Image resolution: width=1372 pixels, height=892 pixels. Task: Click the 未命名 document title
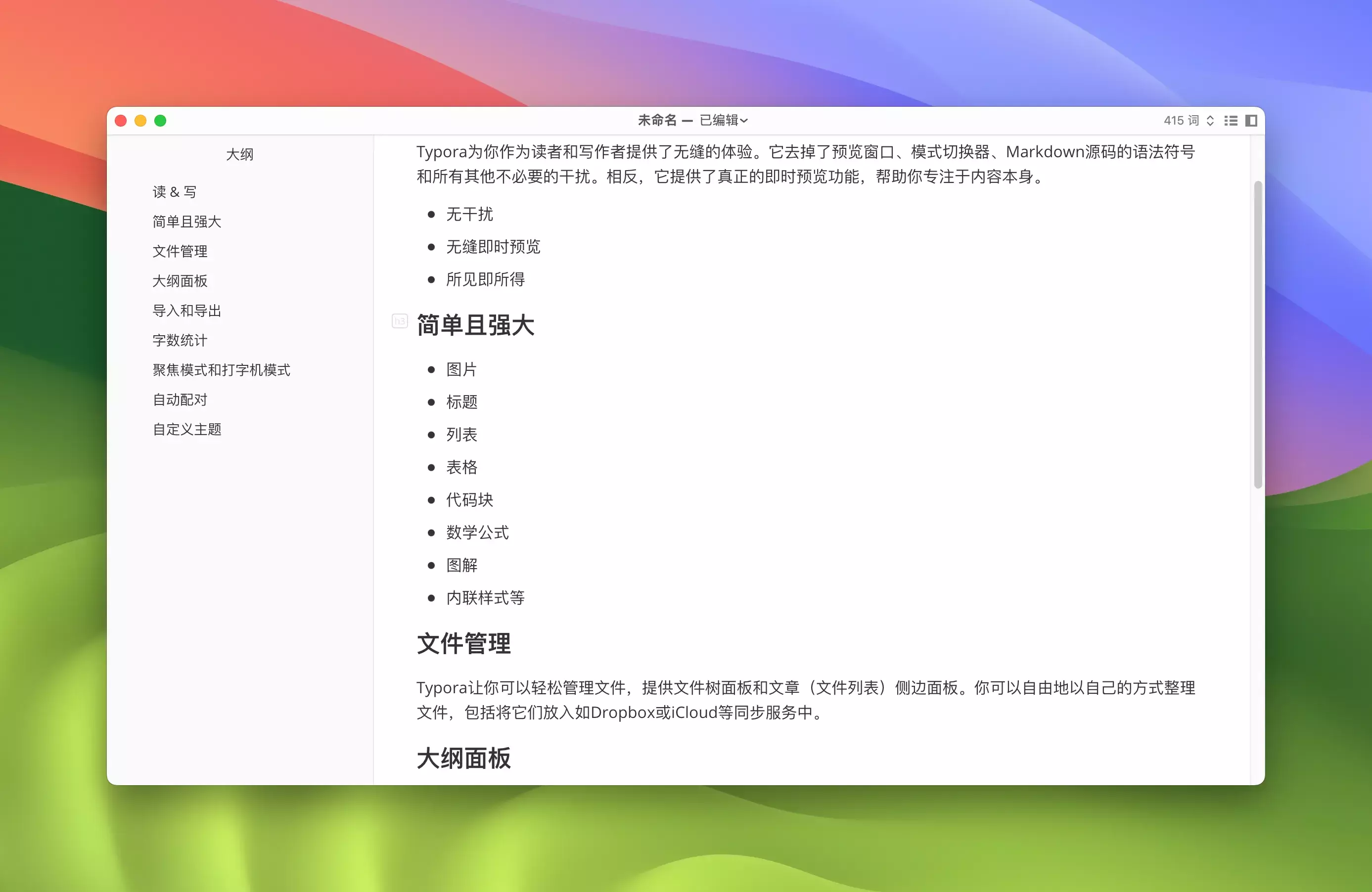point(657,121)
